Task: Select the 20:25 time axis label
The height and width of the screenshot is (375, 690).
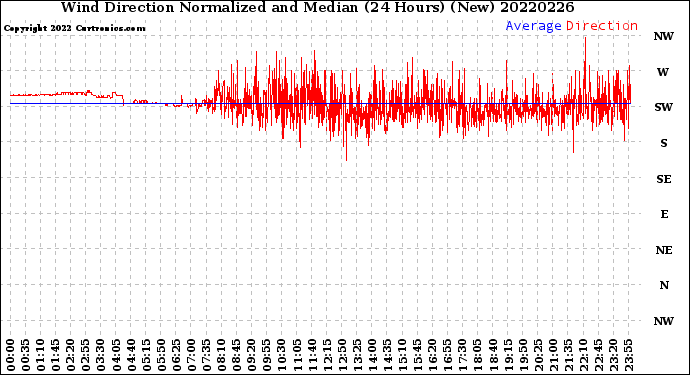Action: click(x=538, y=355)
